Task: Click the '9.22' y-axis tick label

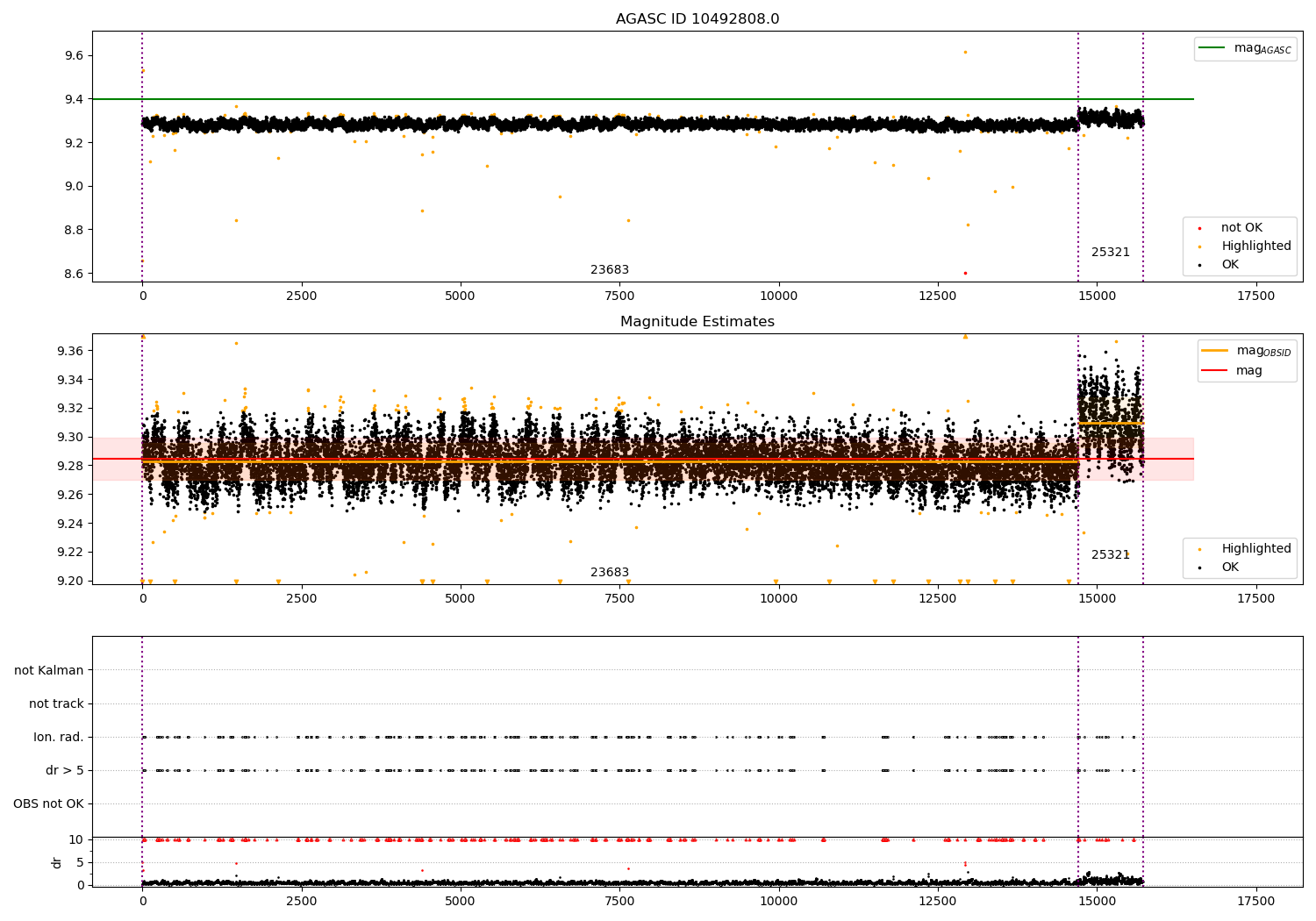Action: 70,552
